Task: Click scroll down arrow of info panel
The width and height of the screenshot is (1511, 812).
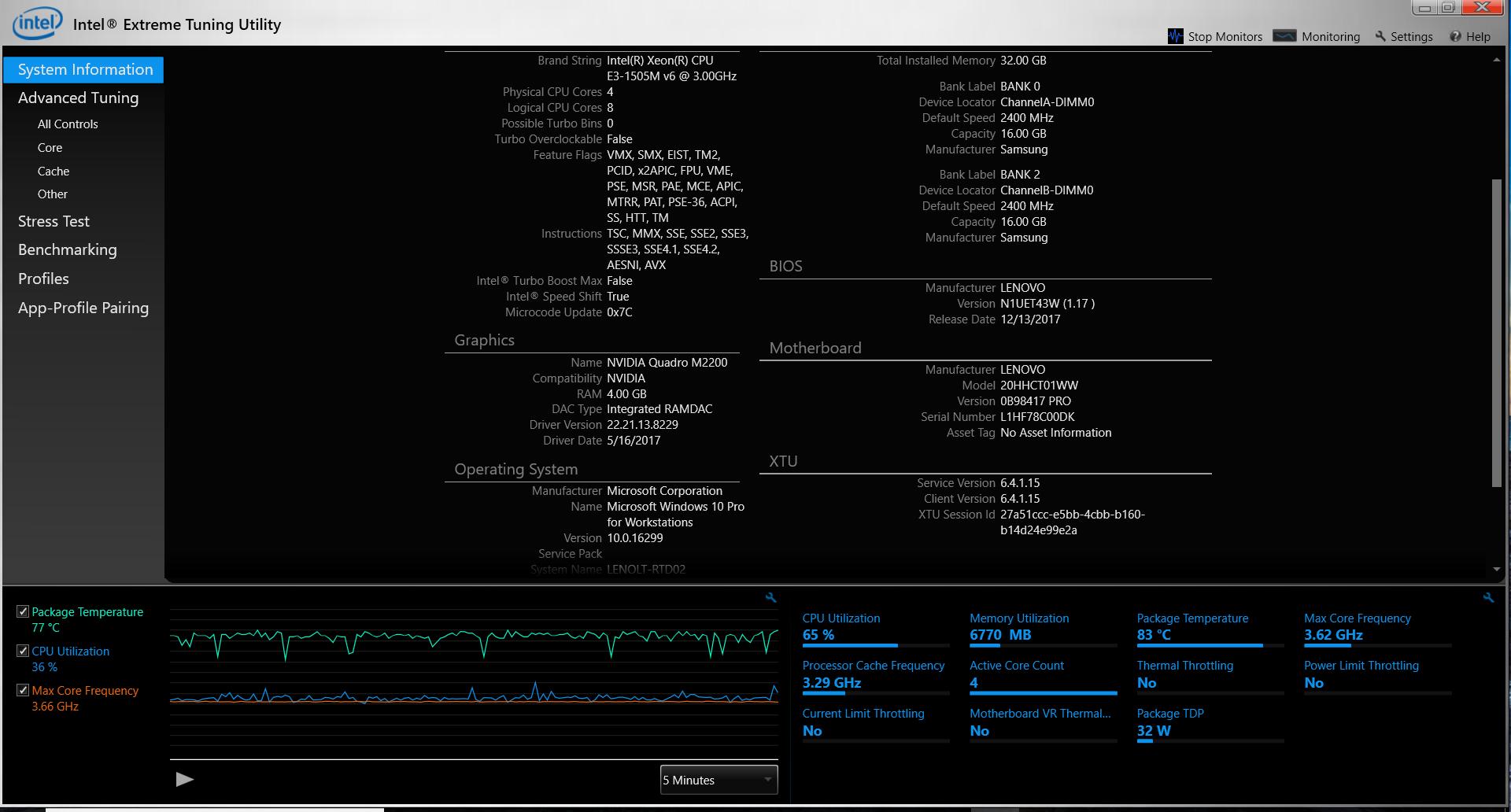Action: [x=1496, y=569]
